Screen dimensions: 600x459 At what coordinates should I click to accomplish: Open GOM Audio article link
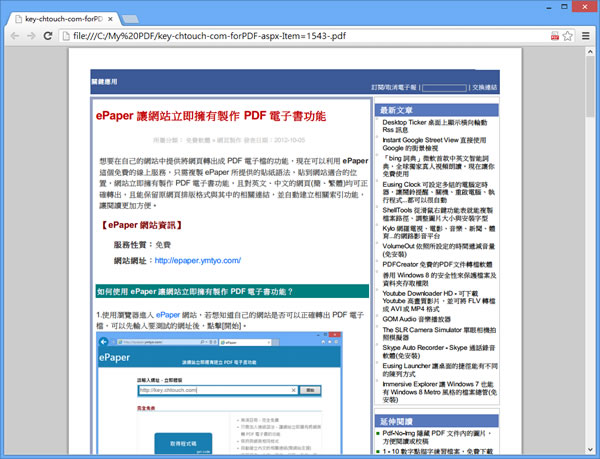[416, 319]
